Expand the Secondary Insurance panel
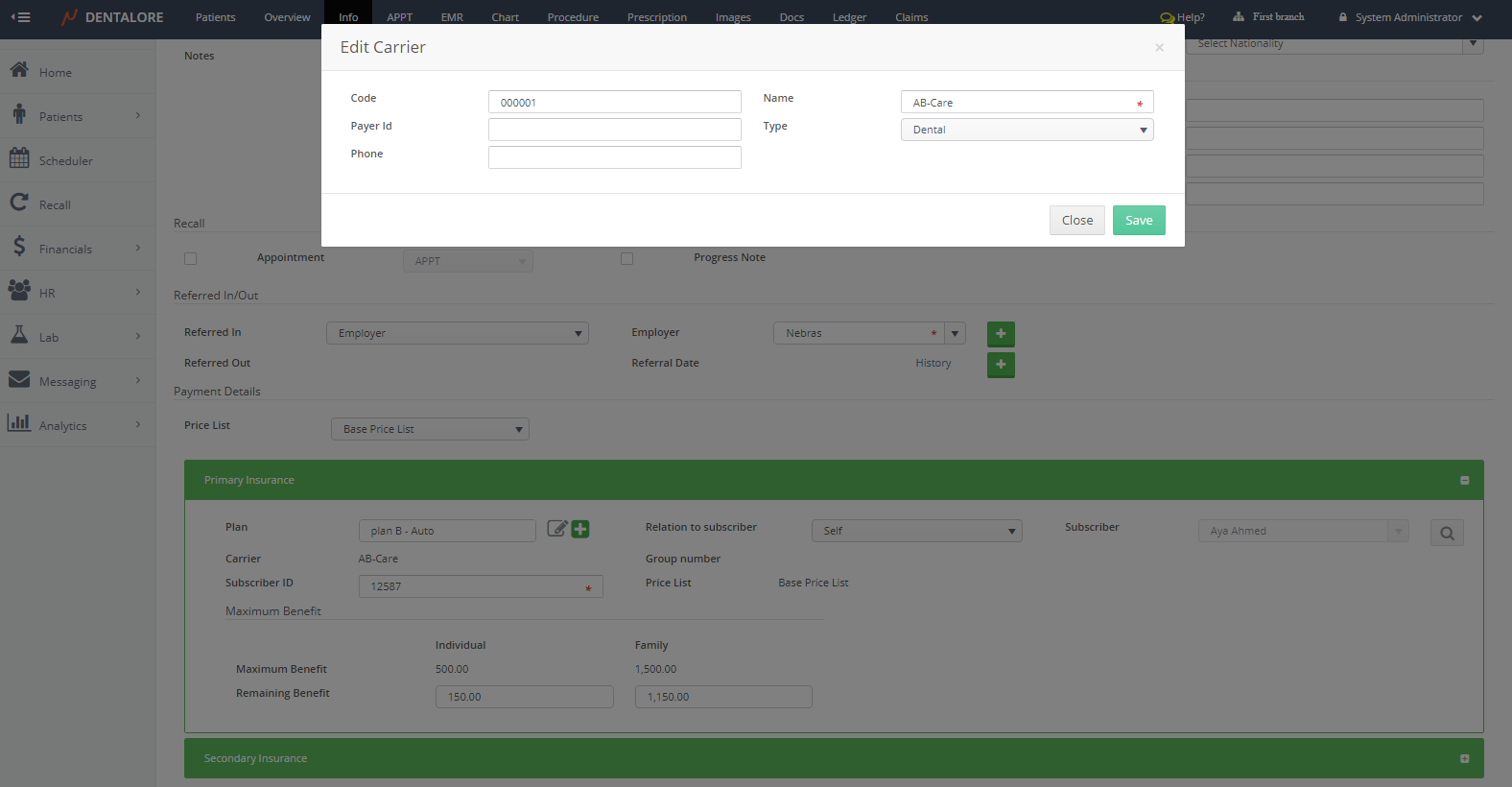This screenshot has height=787, width=1512. coord(1464,758)
